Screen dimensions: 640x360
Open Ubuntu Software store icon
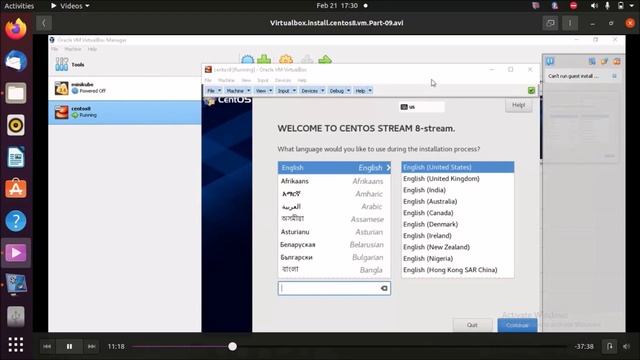tap(16, 189)
